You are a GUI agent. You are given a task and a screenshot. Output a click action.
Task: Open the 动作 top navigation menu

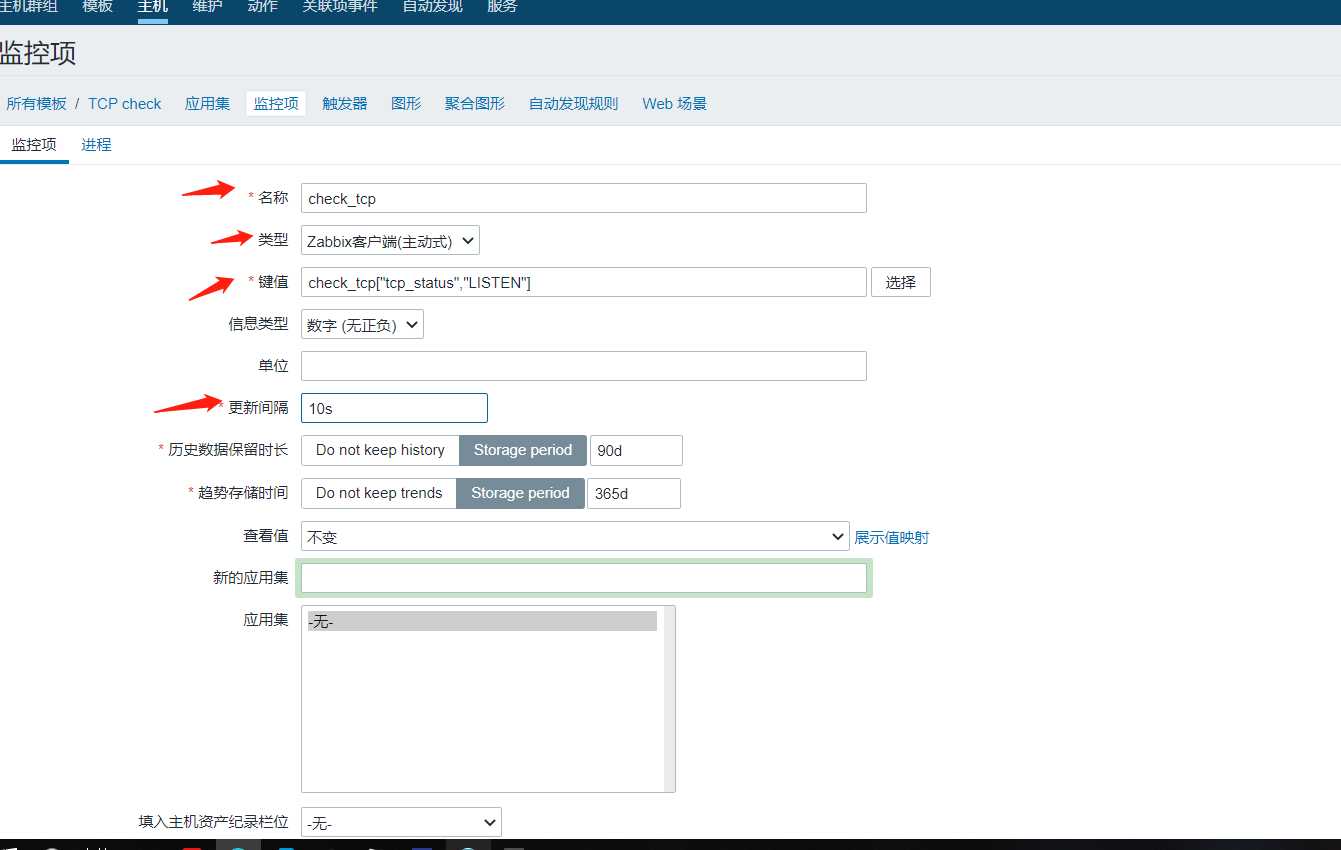[x=262, y=7]
